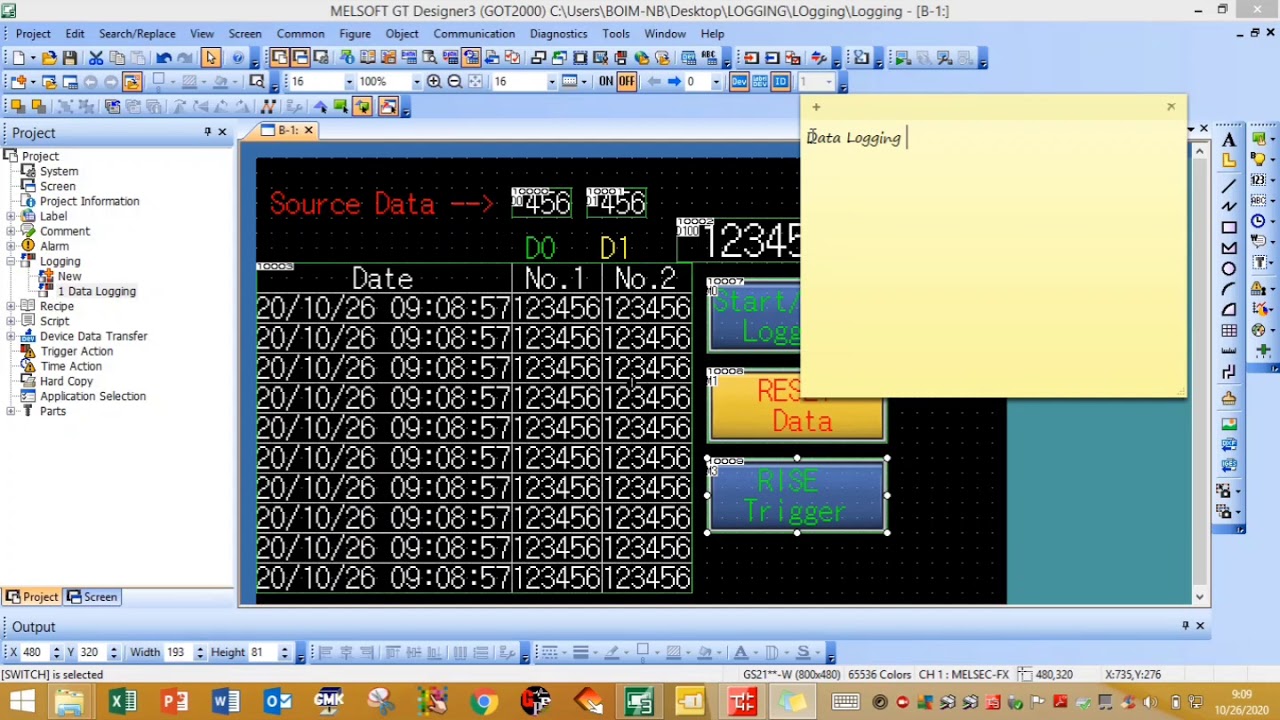The width and height of the screenshot is (1280, 720).
Task: Click the Windows Start button
Action: coord(20,702)
